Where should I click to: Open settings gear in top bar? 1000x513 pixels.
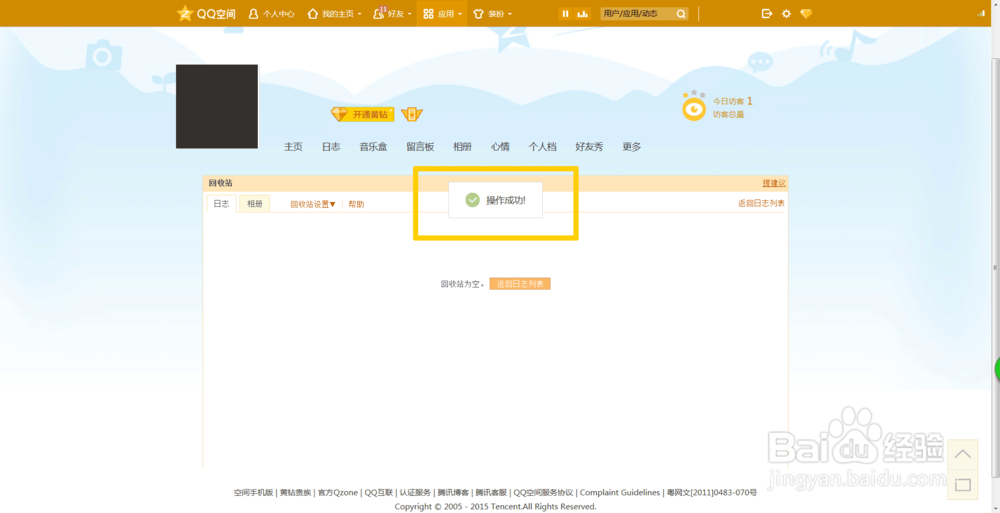click(x=786, y=13)
